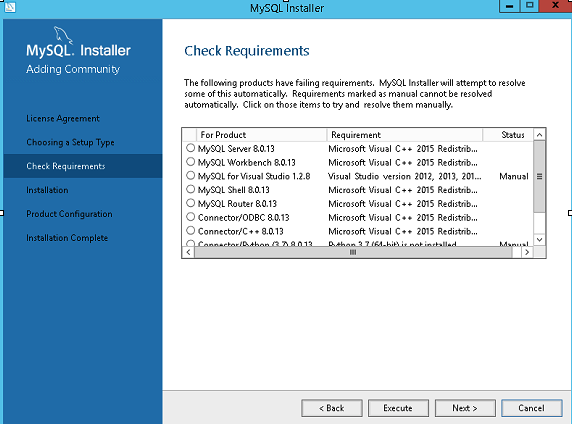Click the MySQL Shell row's Visual C++ requirement
This screenshot has height=424, width=572.
[403, 190]
